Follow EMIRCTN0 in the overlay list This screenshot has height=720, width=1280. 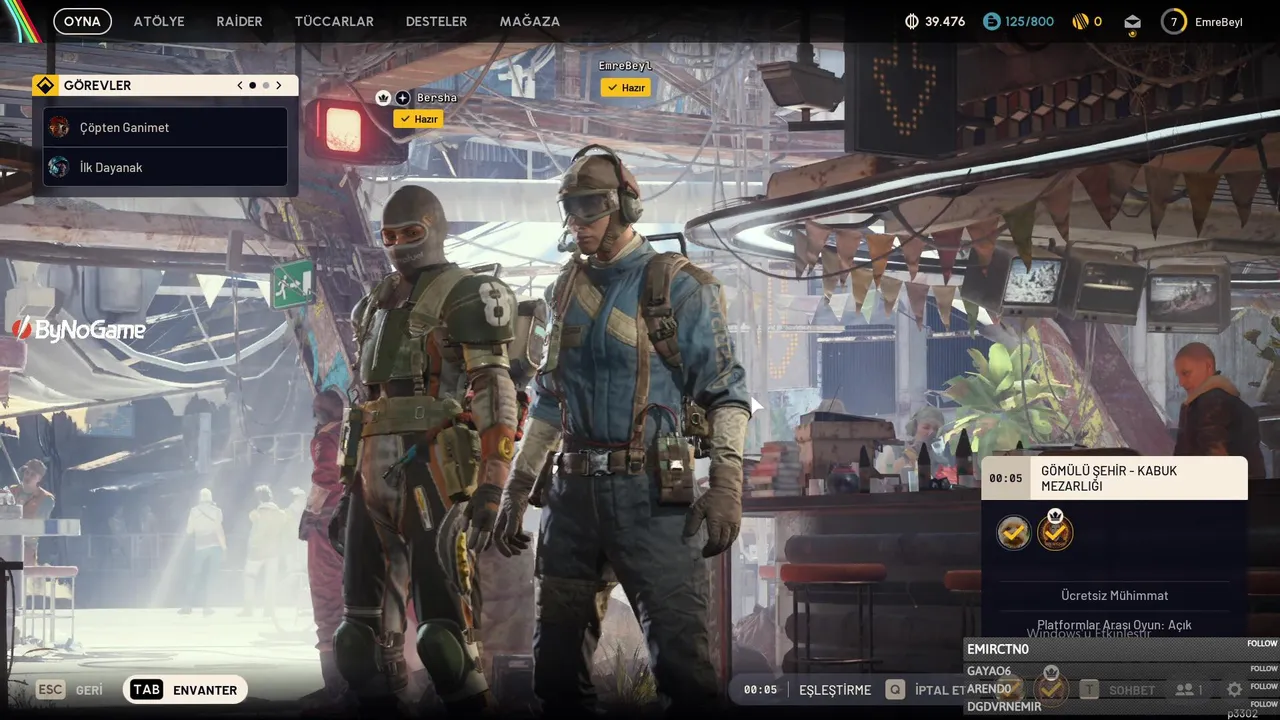point(1262,644)
